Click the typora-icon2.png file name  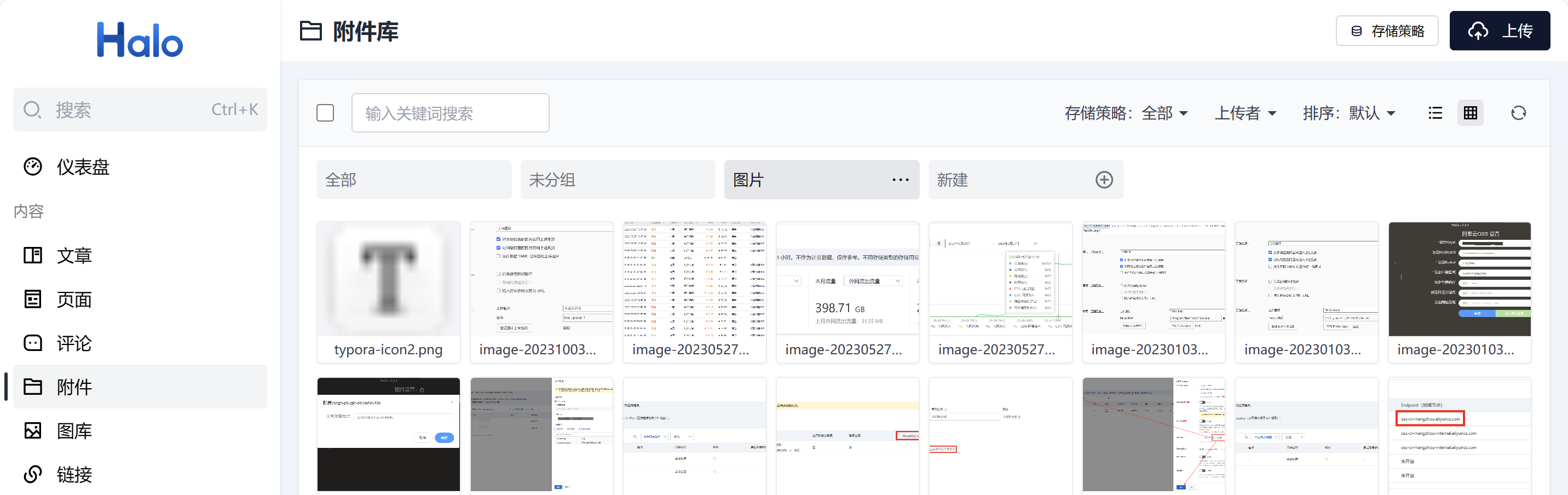click(x=388, y=350)
